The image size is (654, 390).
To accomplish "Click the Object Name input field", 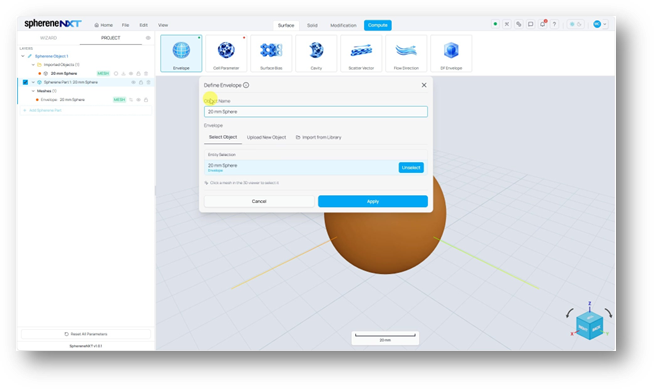I will click(316, 112).
